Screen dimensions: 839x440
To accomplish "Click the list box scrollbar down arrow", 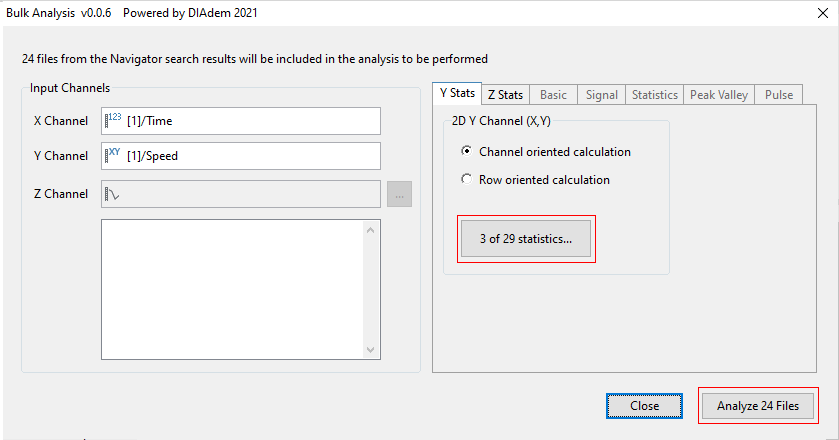I will pos(371,349).
